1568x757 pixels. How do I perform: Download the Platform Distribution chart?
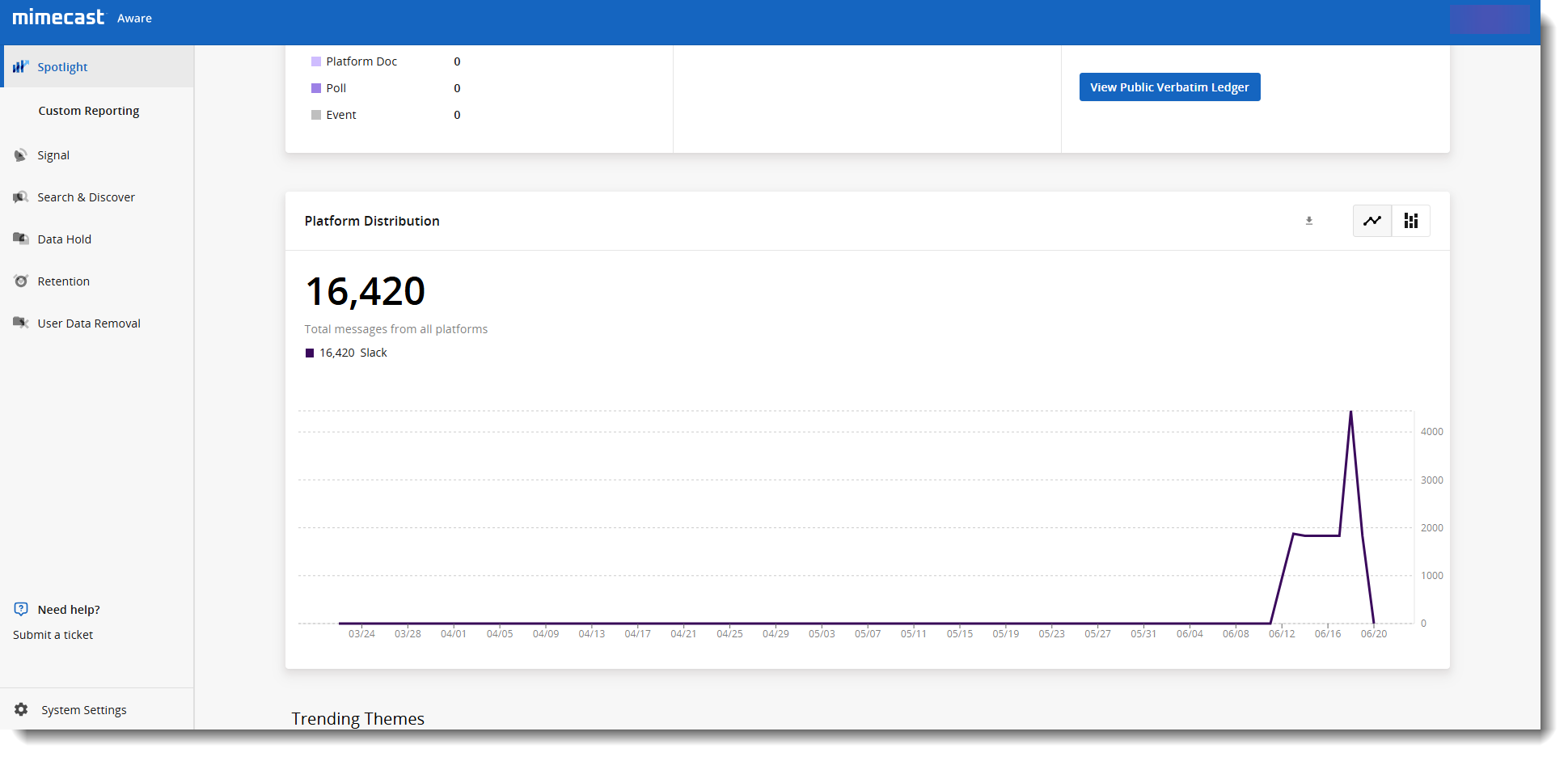click(x=1308, y=221)
